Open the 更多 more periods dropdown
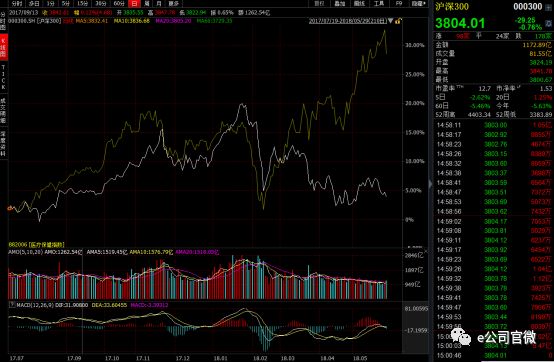The image size is (554, 362). pos(173,4)
